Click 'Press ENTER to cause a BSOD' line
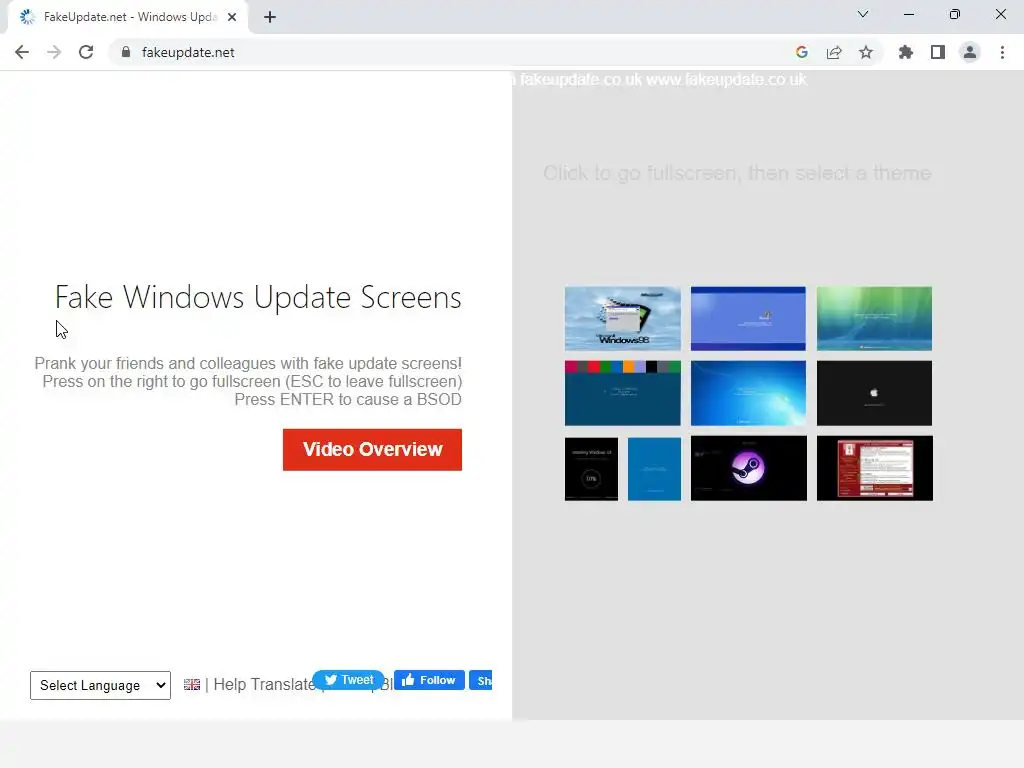Image resolution: width=1024 pixels, height=768 pixels. [348, 400]
